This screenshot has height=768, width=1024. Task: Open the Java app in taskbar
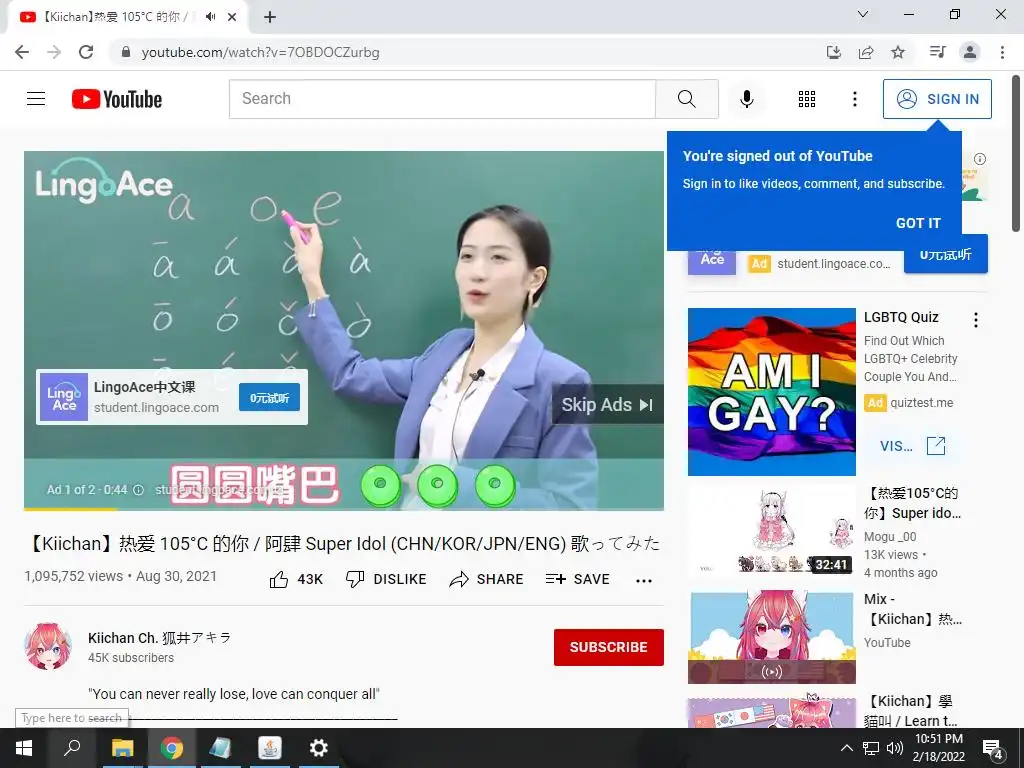pyautogui.click(x=270, y=748)
